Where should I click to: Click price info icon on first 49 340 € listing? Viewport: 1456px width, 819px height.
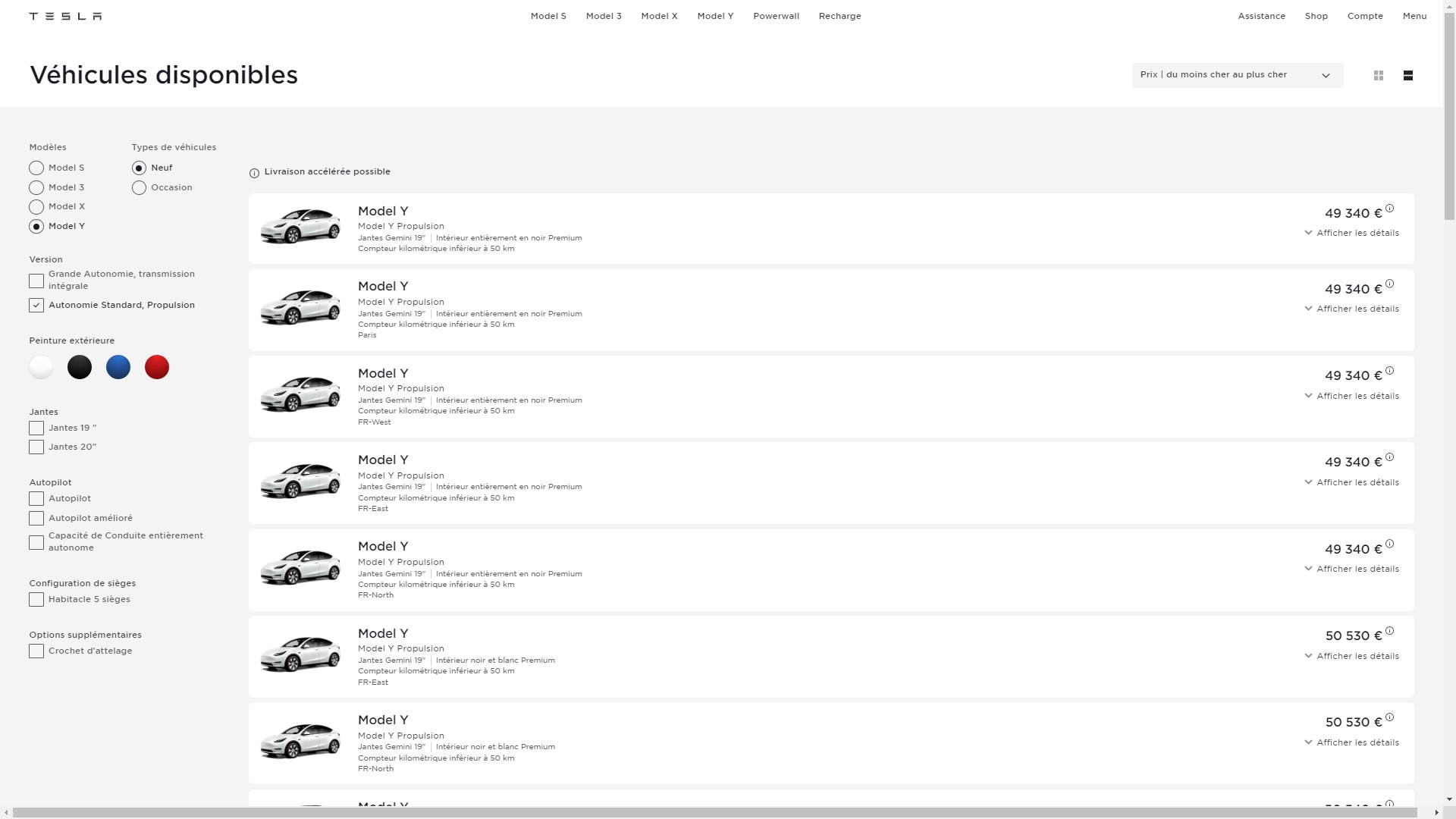click(x=1389, y=208)
